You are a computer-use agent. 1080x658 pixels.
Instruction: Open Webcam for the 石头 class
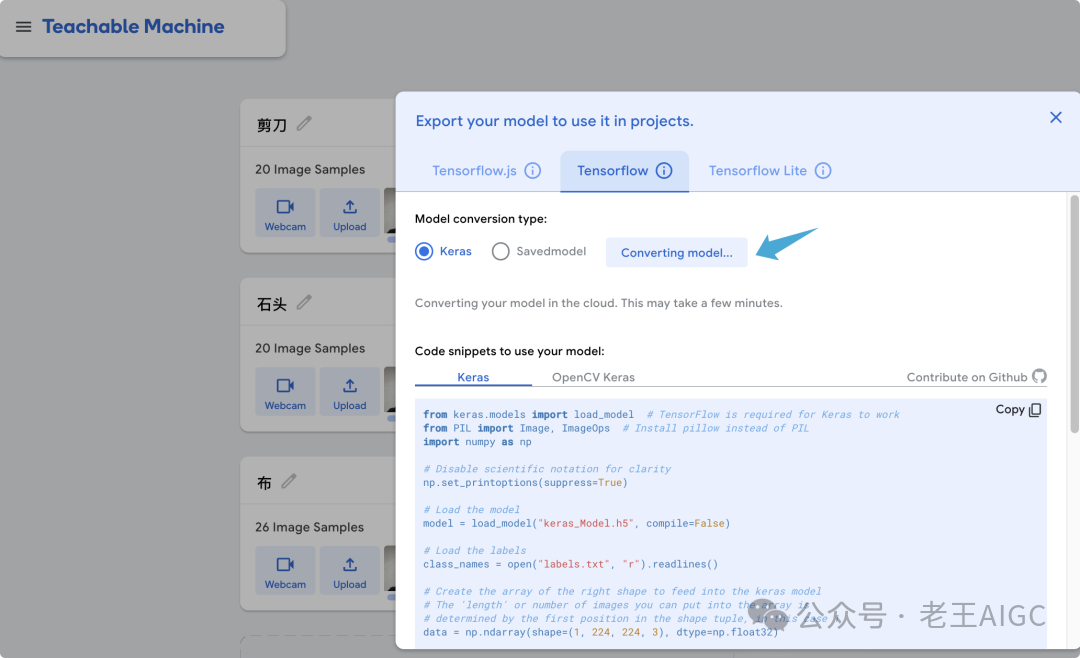click(285, 391)
